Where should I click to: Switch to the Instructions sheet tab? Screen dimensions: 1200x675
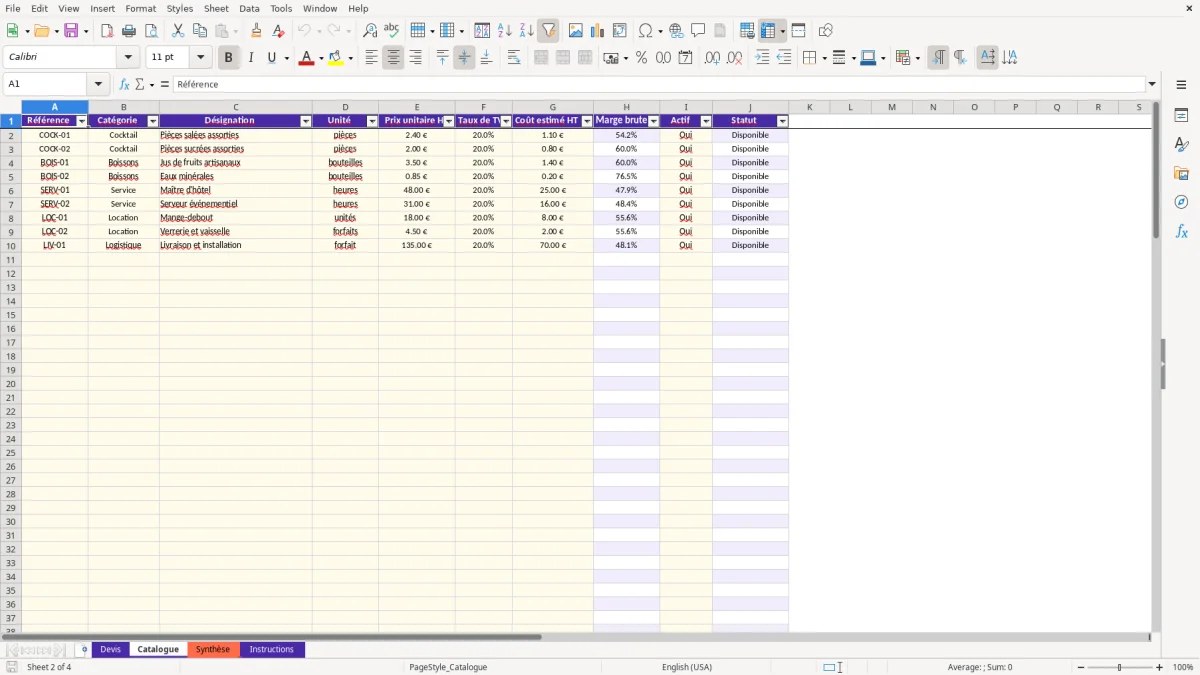point(272,650)
